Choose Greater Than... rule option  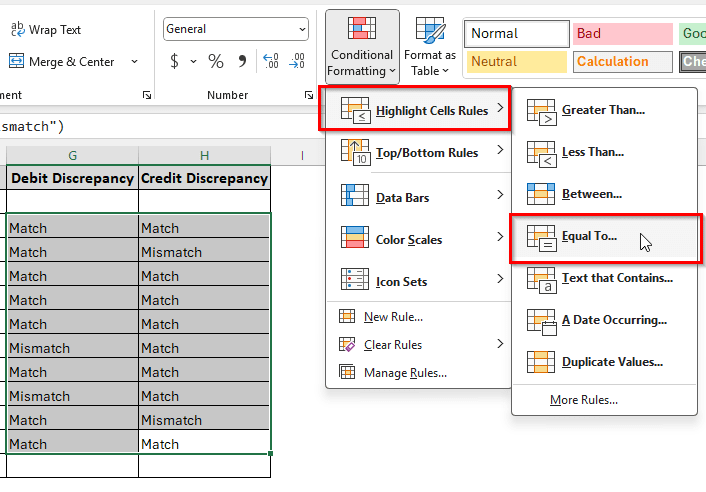602,110
